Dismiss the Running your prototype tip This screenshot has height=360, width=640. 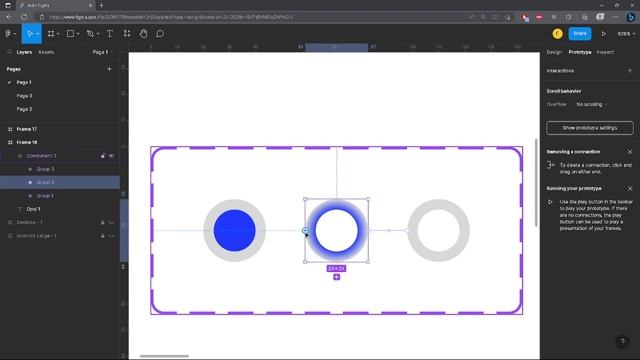pyautogui.click(x=630, y=189)
